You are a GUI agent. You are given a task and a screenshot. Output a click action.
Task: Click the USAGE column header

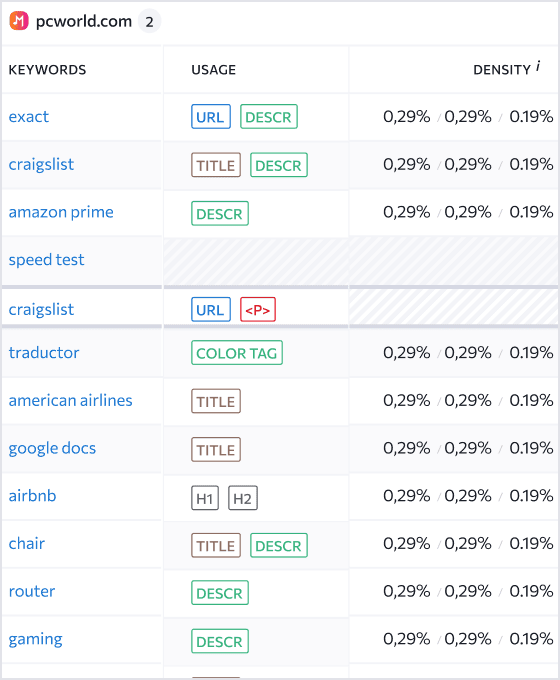tap(213, 69)
